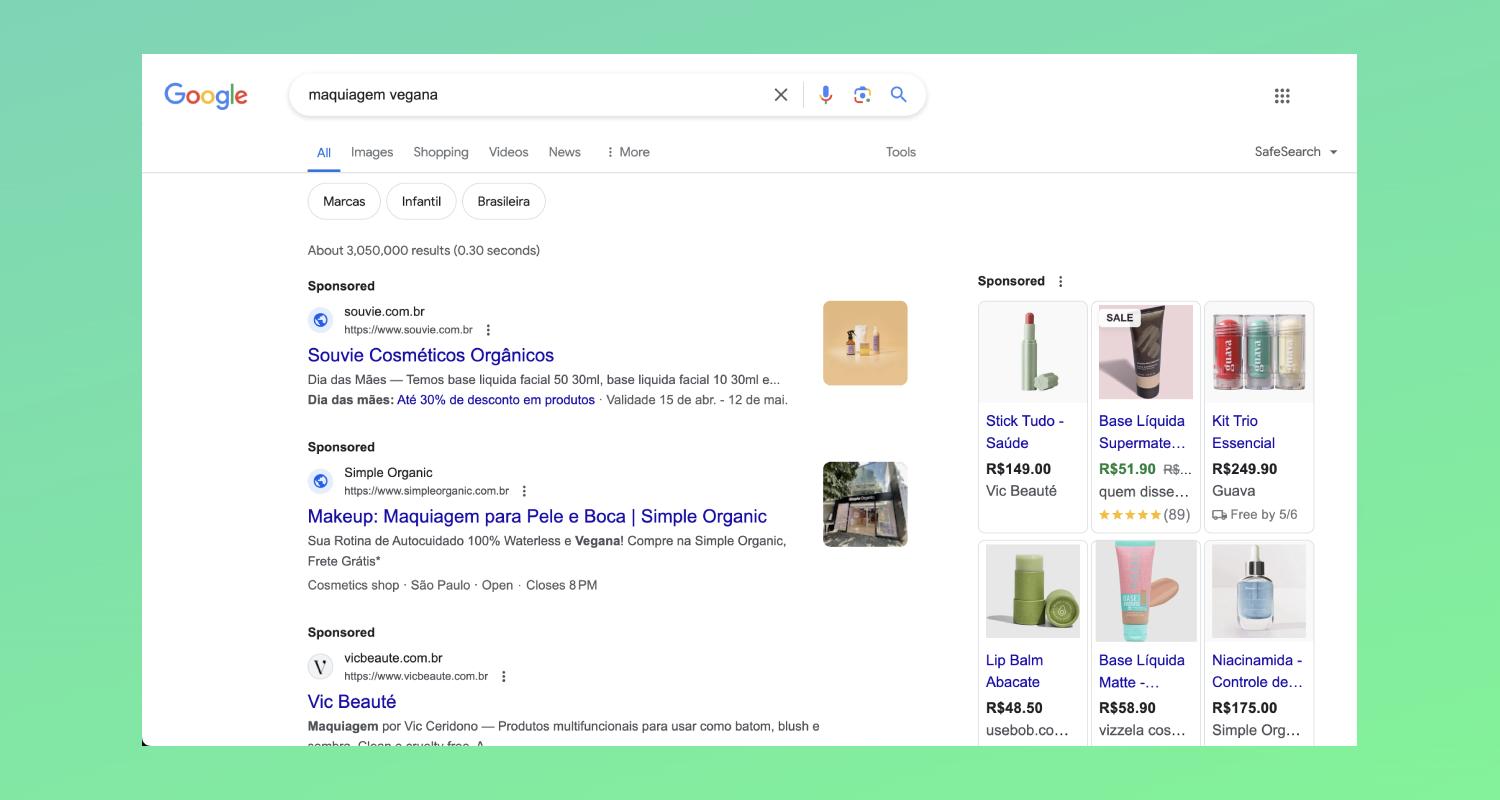This screenshot has height=800, width=1500.
Task: Click the magnifying glass search button
Action: pos(899,95)
